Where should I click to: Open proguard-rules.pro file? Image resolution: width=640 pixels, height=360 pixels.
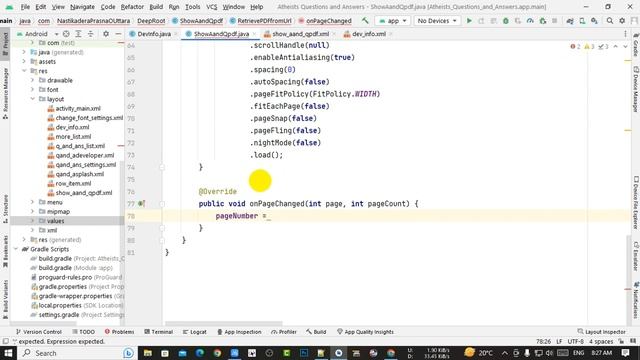point(65,277)
